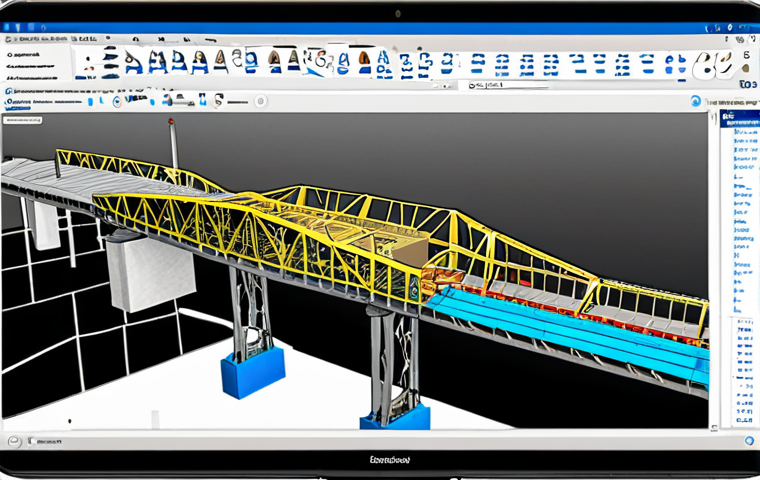
Task: Click the blue circle icon at status bar end
Action: coord(749,441)
